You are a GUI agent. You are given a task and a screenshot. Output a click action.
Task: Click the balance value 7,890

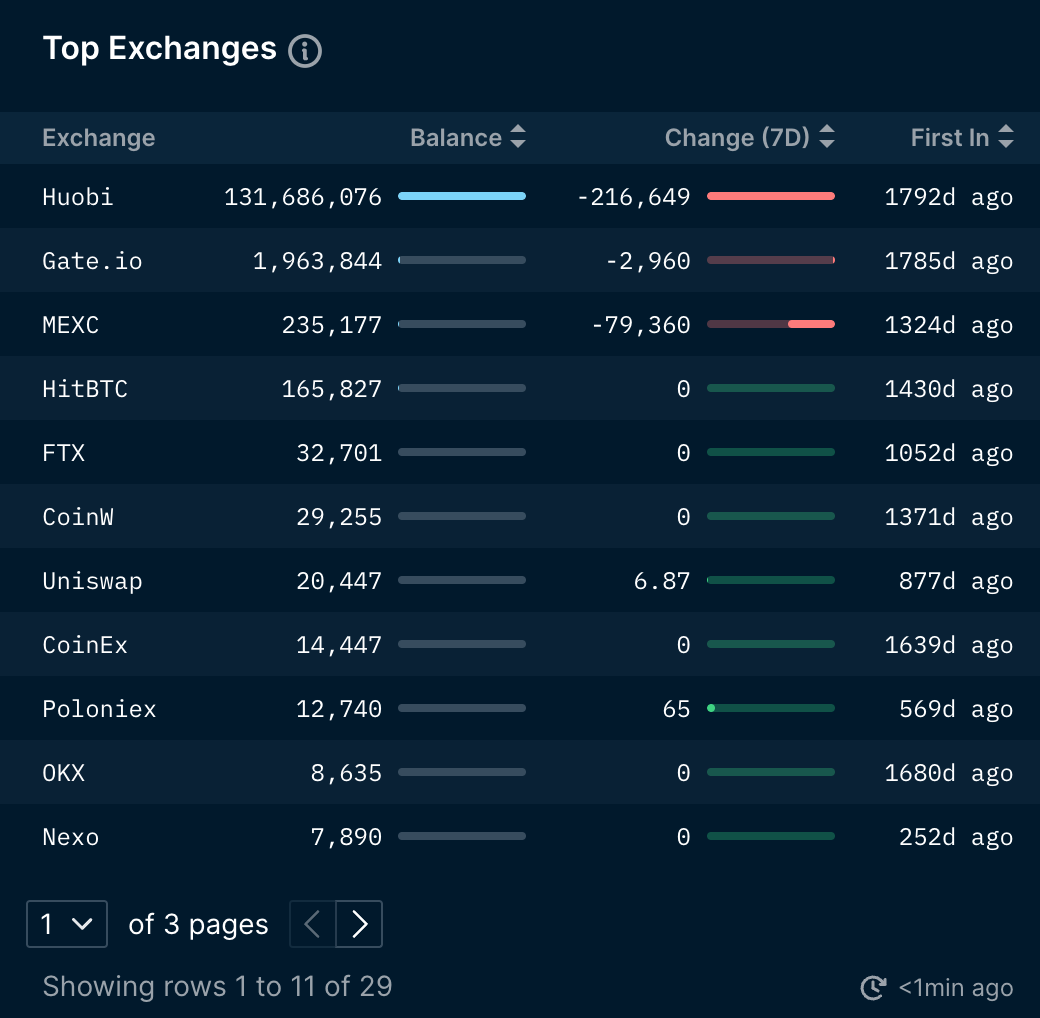pos(346,837)
